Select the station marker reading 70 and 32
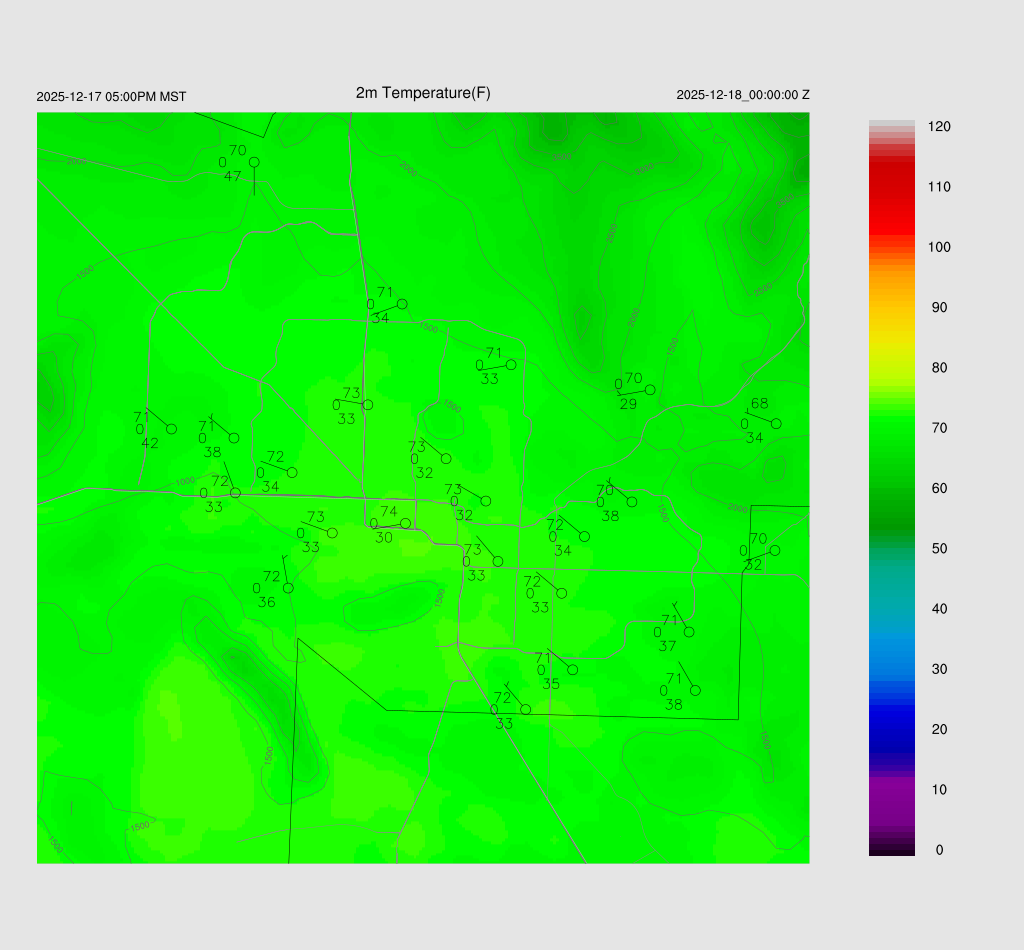The image size is (1024, 950). pos(774,550)
